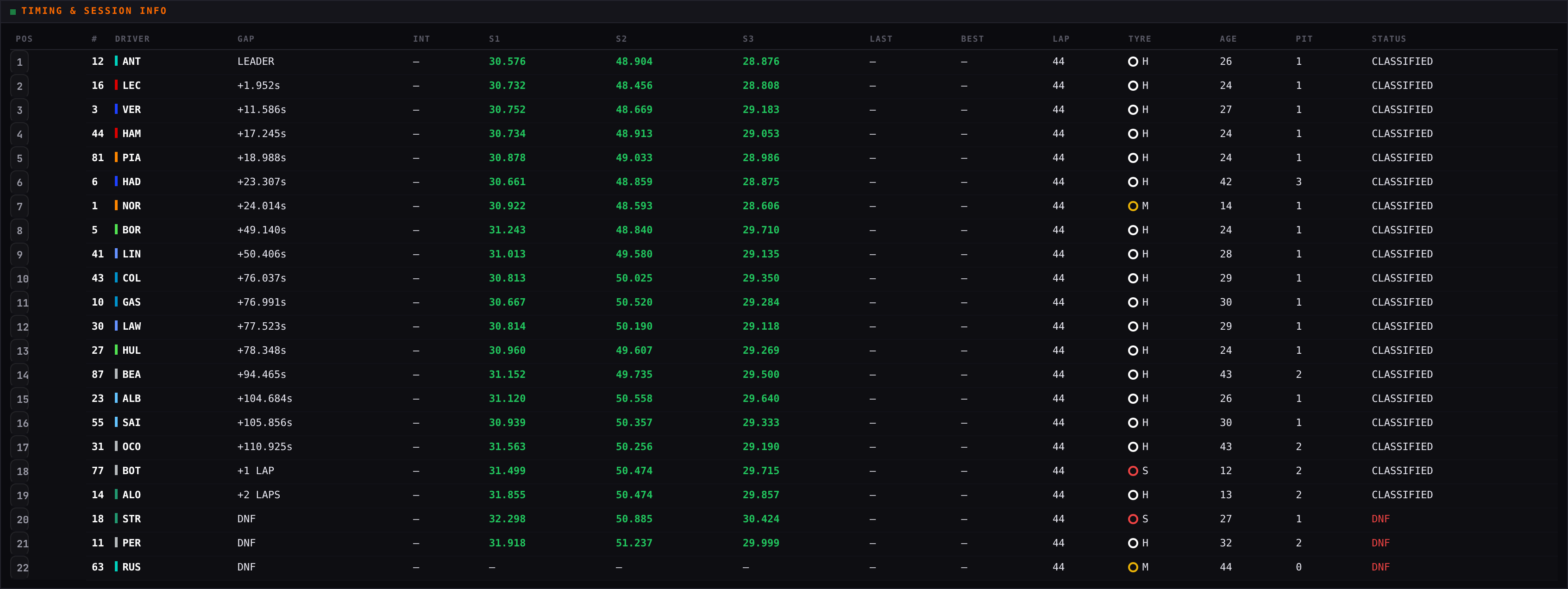Click the hard tyre icon in PER's row
1568x589 pixels.
coord(1133,543)
